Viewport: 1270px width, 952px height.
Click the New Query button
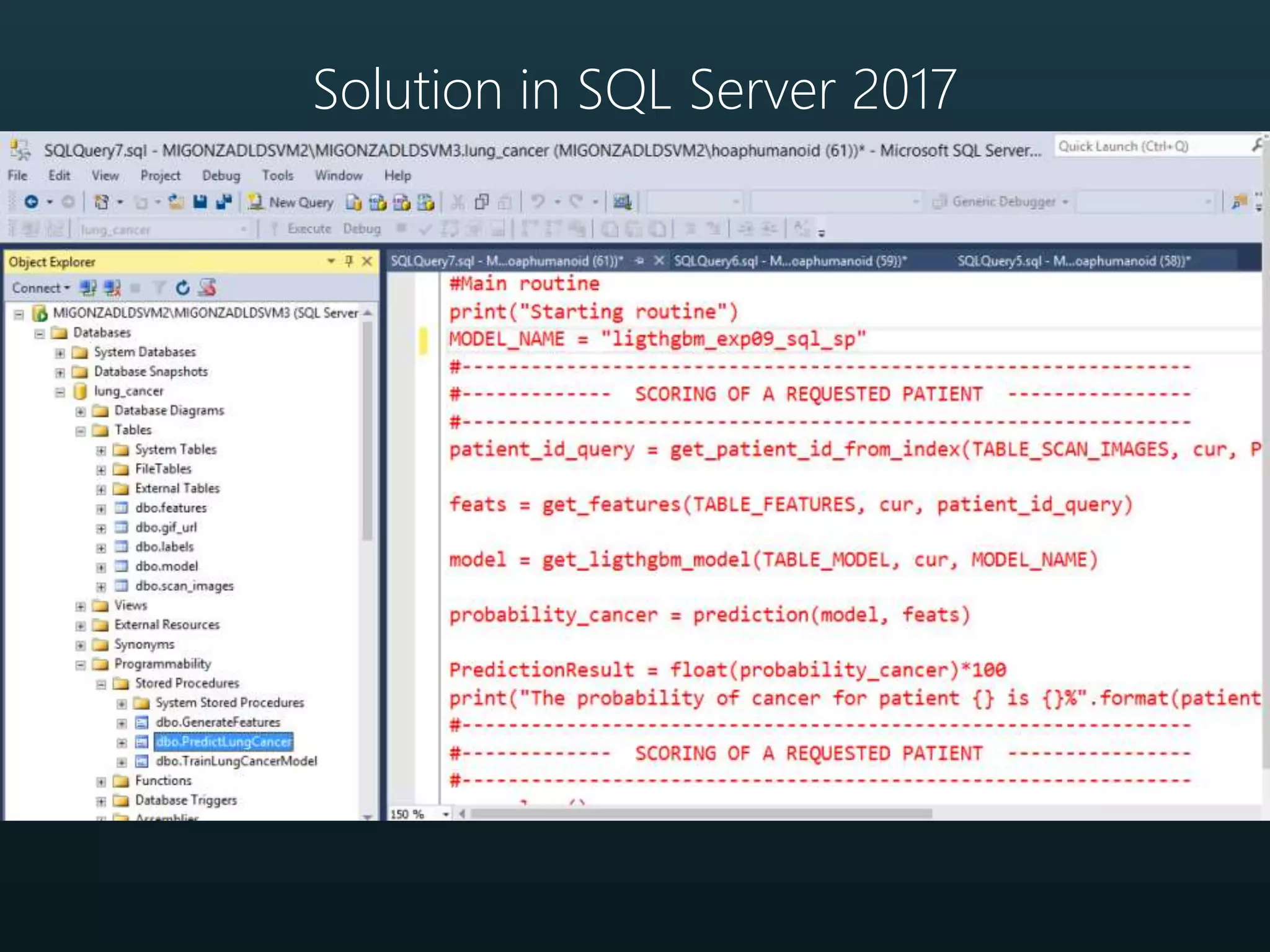pos(290,202)
